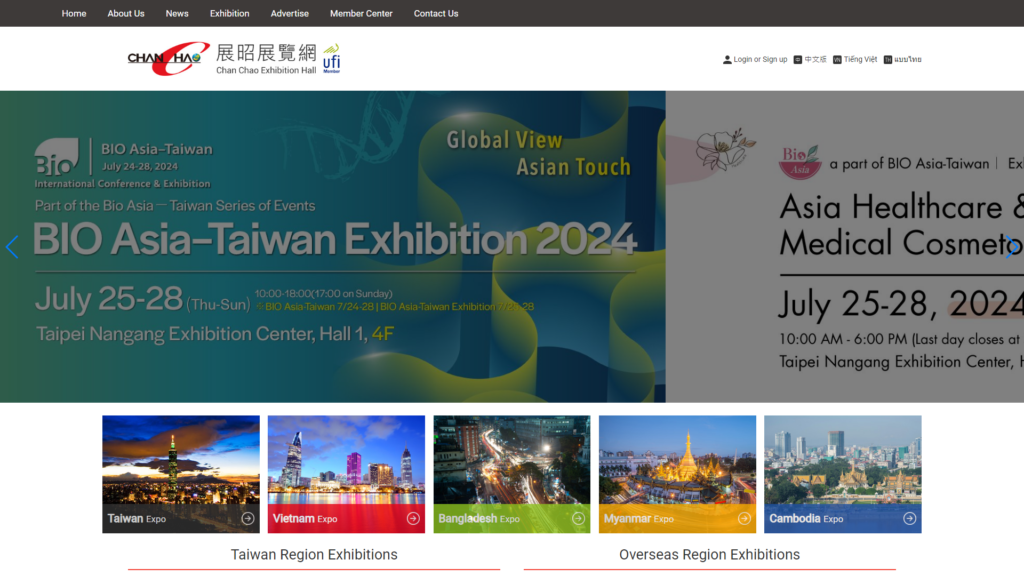Click the Thai language flag icon
Image resolution: width=1024 pixels, height=576 pixels.
tap(888, 59)
